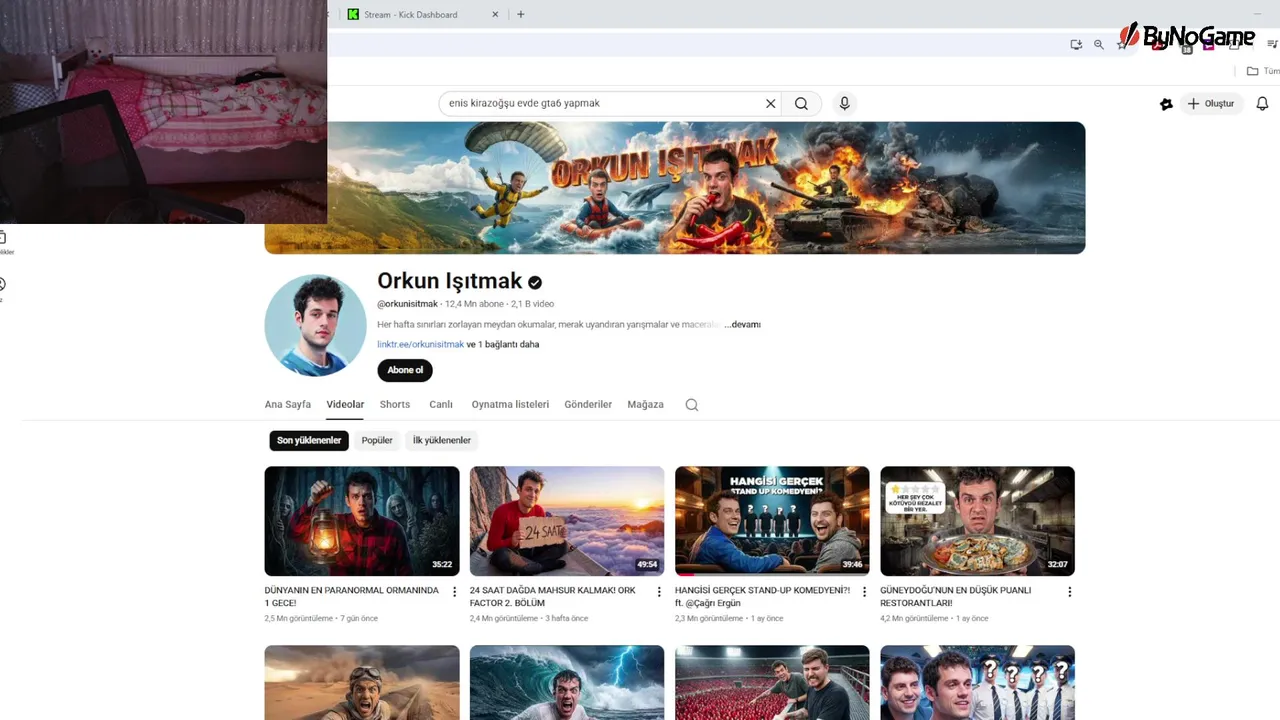The height and width of the screenshot is (720, 1280).
Task: Open the browser media control icon
Action: pyautogui.click(x=1272, y=44)
